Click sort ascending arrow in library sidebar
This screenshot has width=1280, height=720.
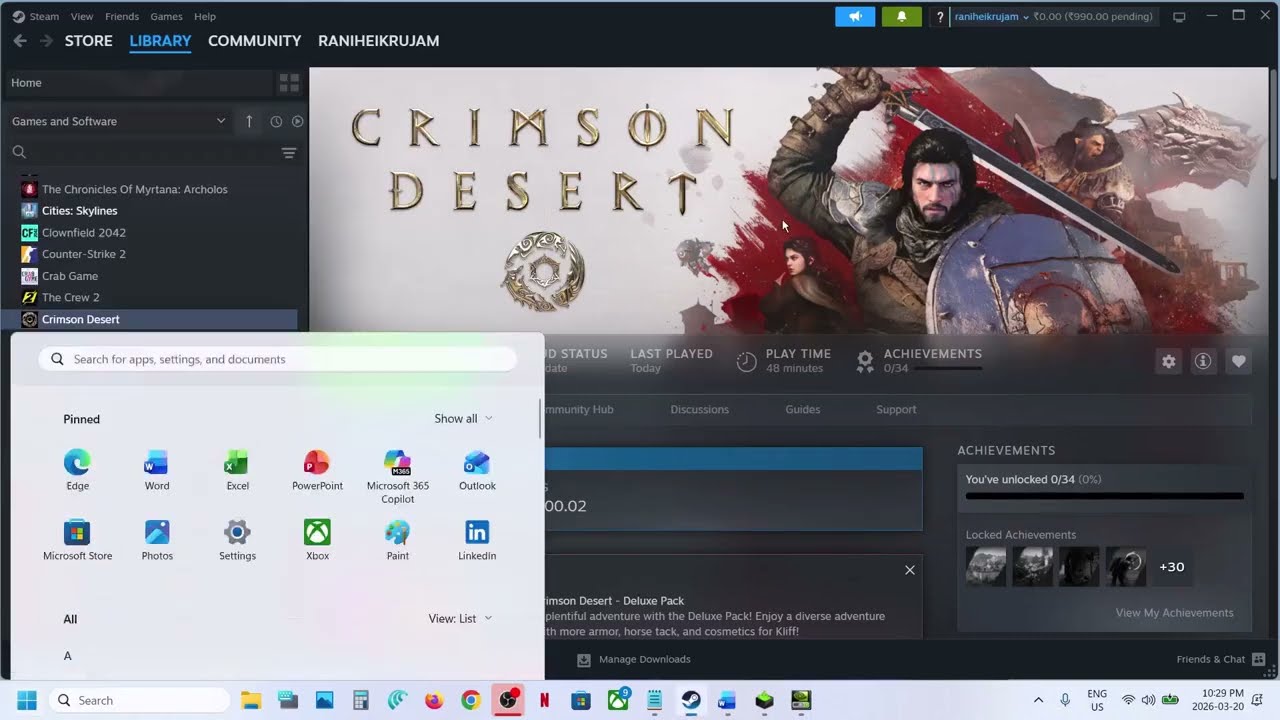[249, 121]
